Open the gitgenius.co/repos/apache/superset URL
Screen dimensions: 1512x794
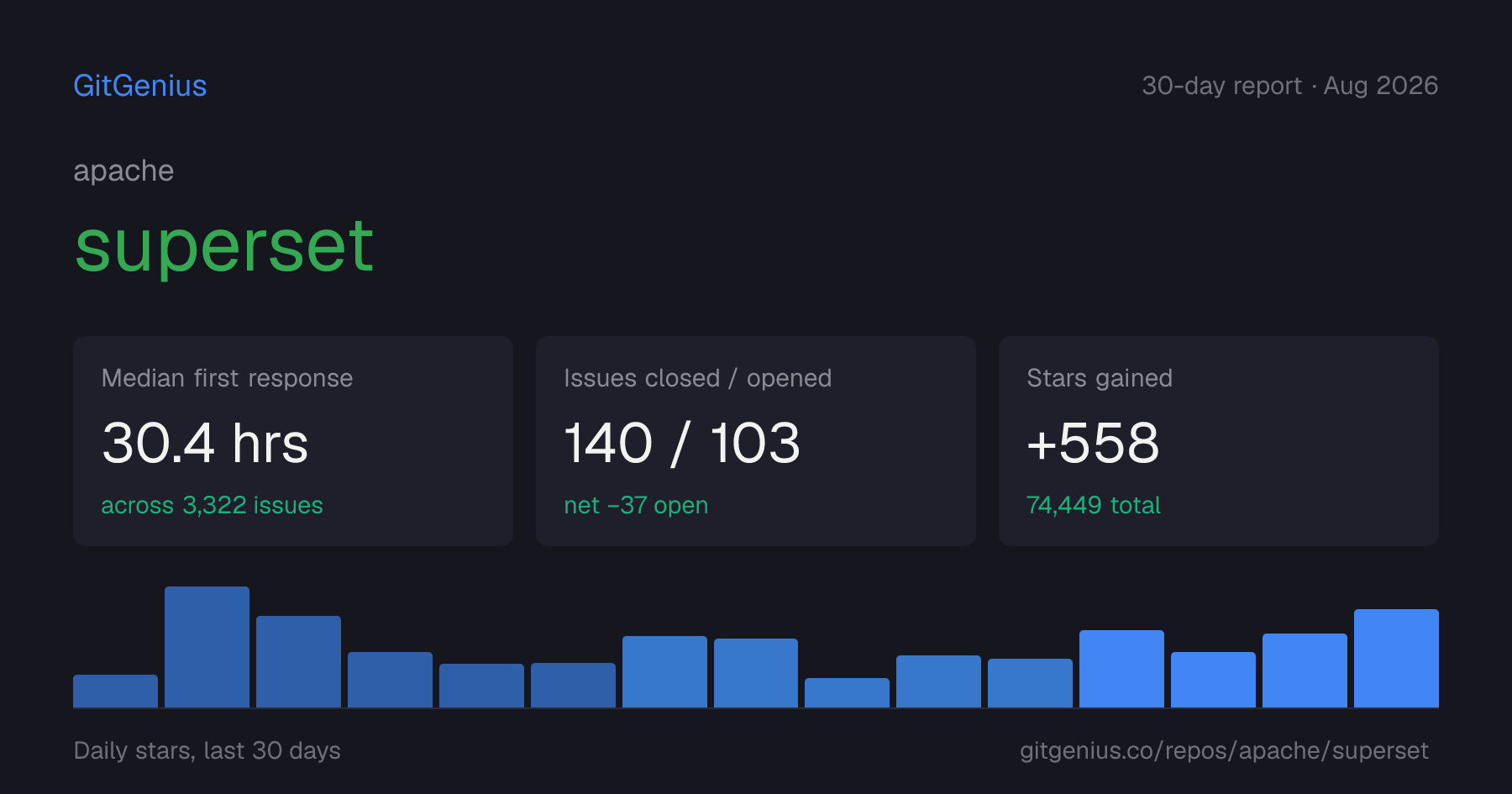(1224, 750)
